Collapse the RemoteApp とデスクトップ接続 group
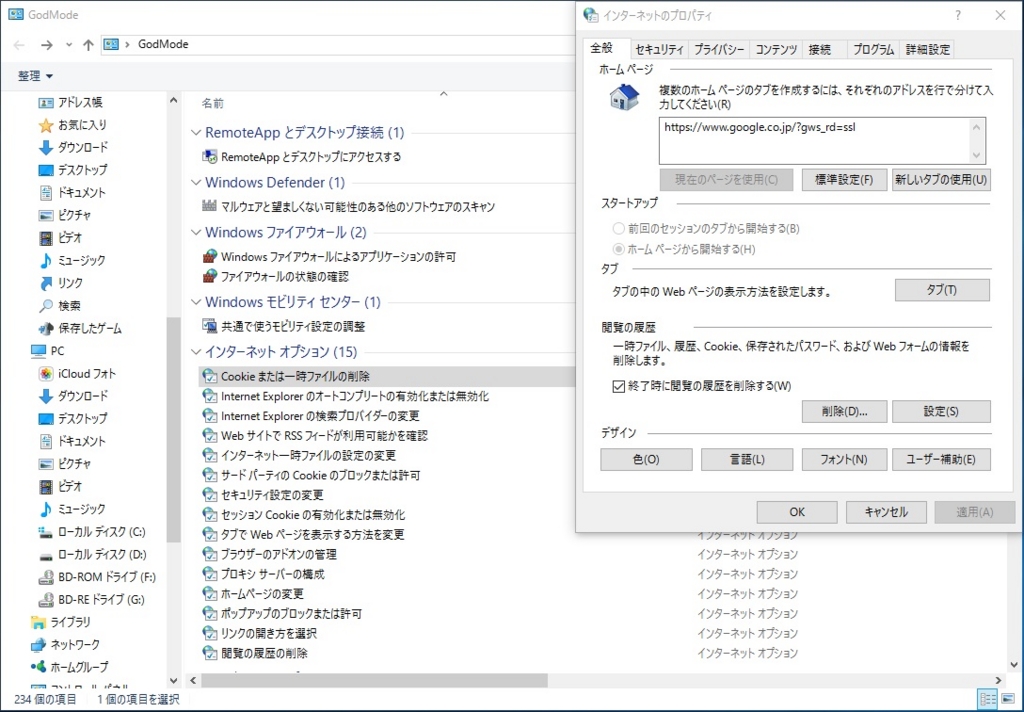Image resolution: width=1024 pixels, height=712 pixels. [195, 133]
